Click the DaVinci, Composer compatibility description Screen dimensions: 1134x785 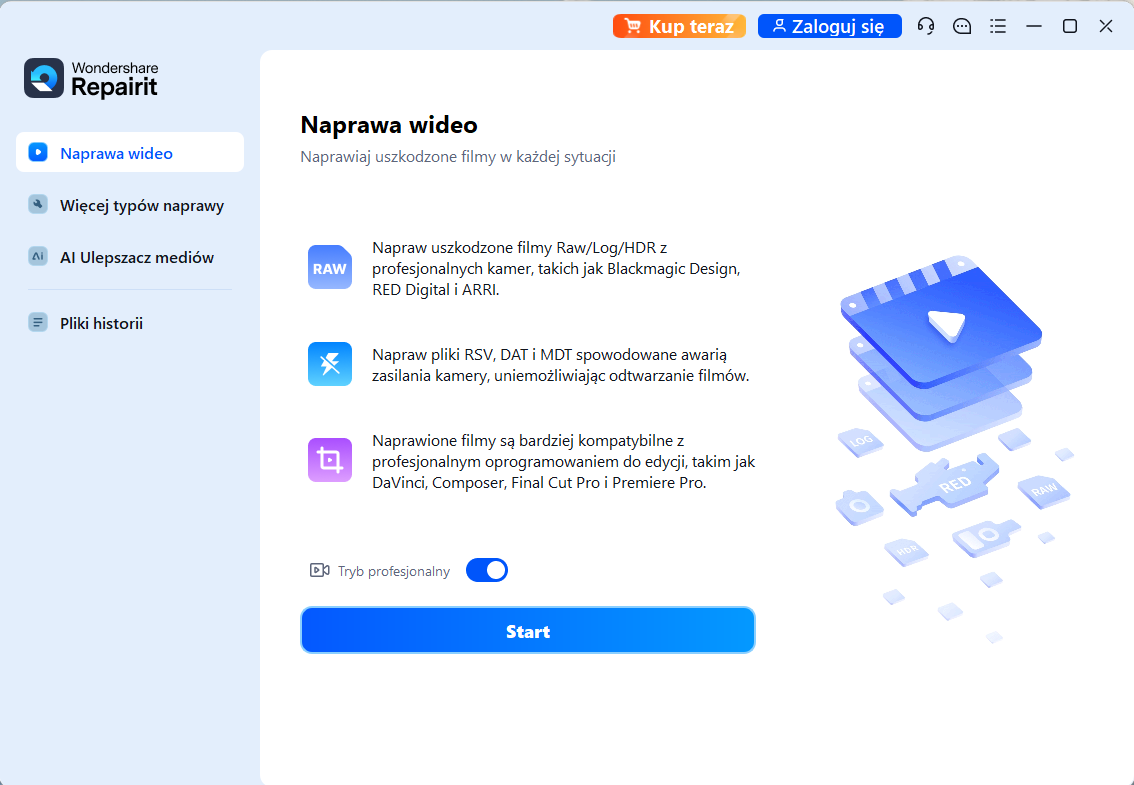[563, 461]
